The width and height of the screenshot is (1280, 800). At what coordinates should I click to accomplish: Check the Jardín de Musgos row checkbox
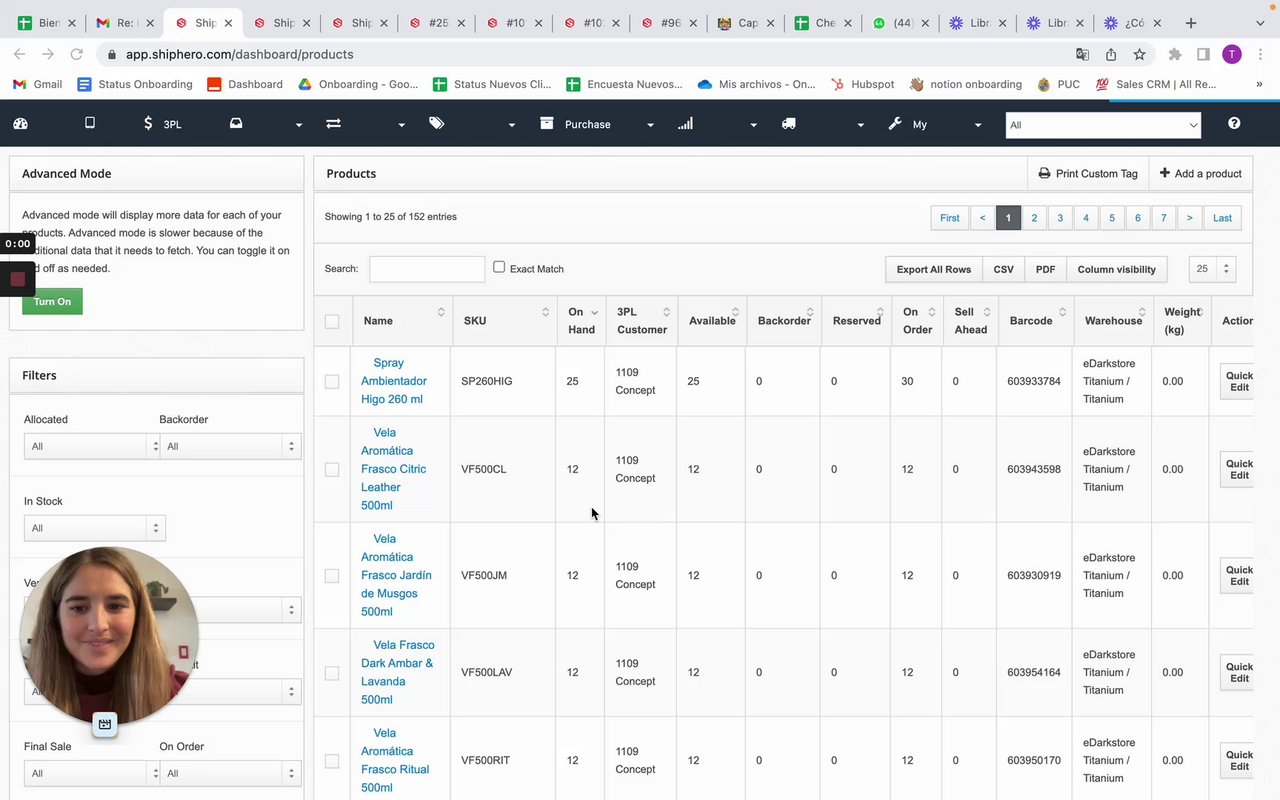tap(332, 576)
